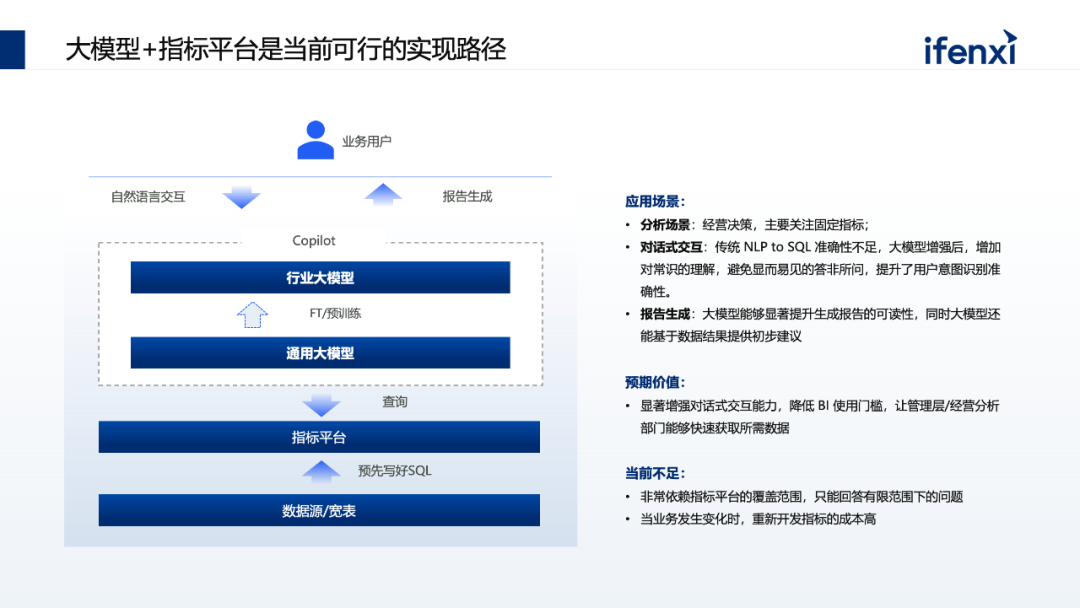Click the up arrow beside 预先写好SQL
Screen dimensions: 1080x608
pos(321,471)
